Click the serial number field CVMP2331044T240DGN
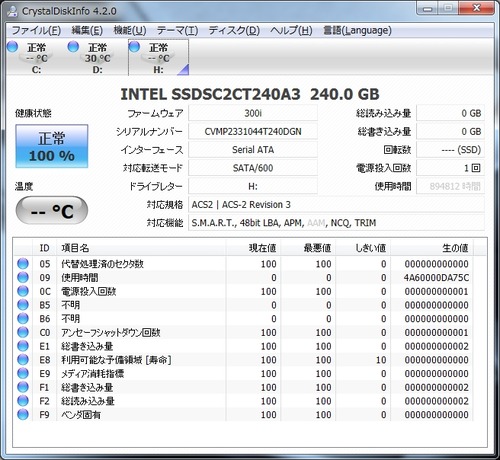Viewport: 500px width, 460px height. pyautogui.click(x=253, y=131)
